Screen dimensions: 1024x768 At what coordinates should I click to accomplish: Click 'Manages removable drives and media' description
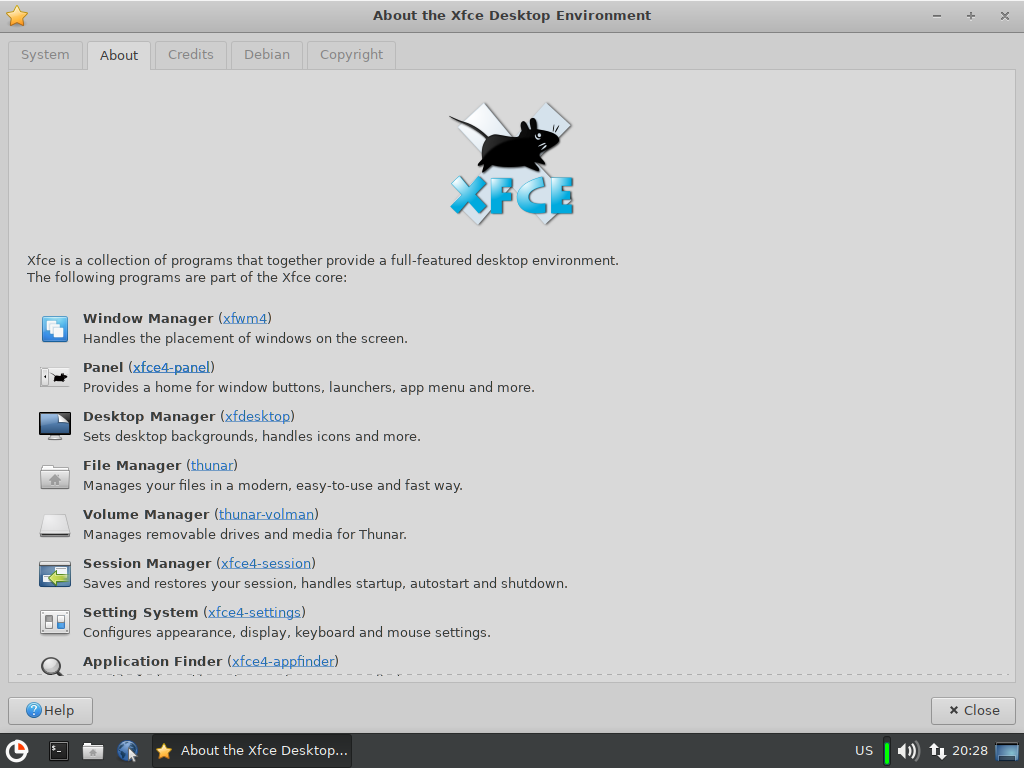pyautogui.click(x=245, y=535)
